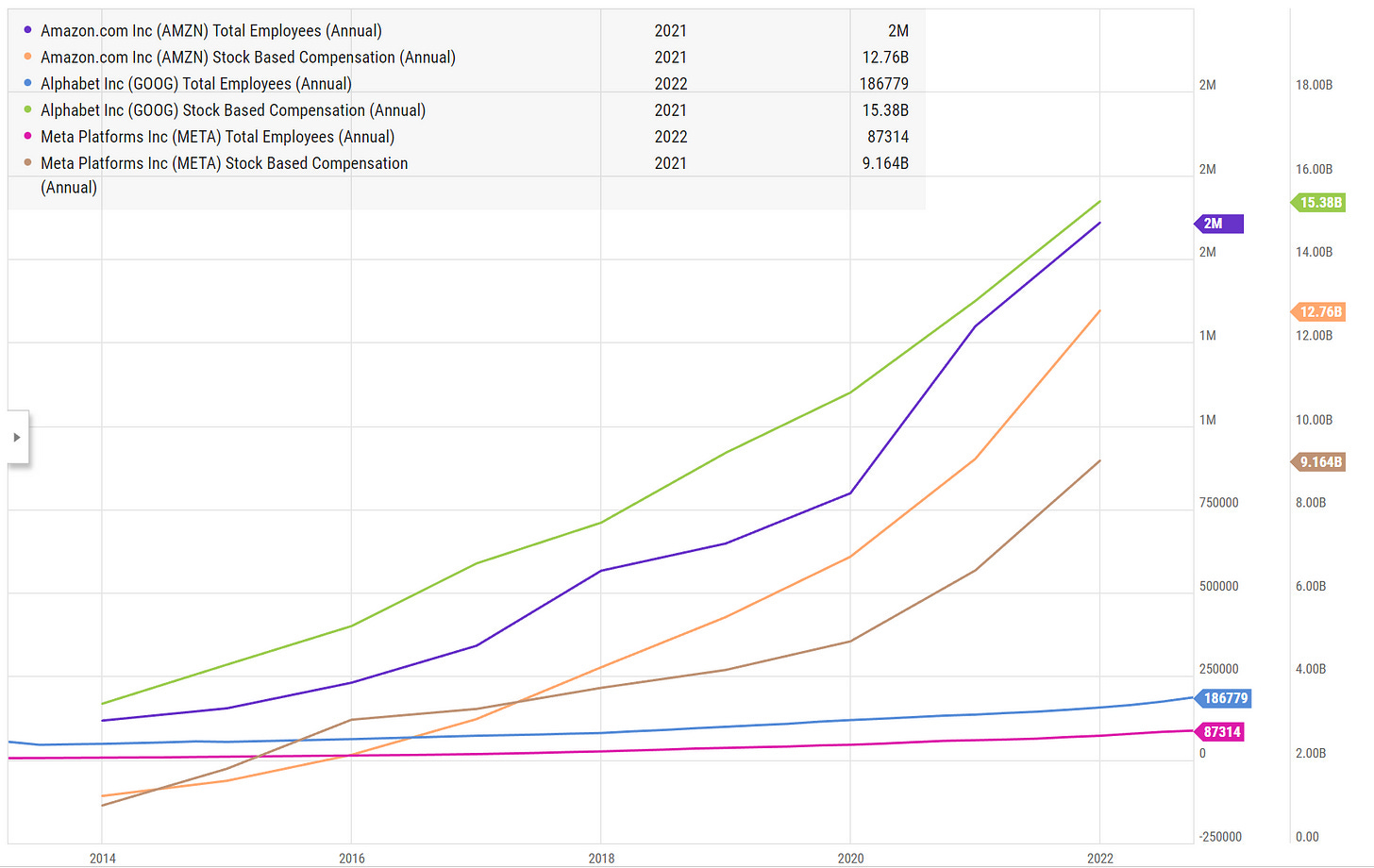Select Meta Platforms Stock Based Compensation legend text

[x=225, y=175]
